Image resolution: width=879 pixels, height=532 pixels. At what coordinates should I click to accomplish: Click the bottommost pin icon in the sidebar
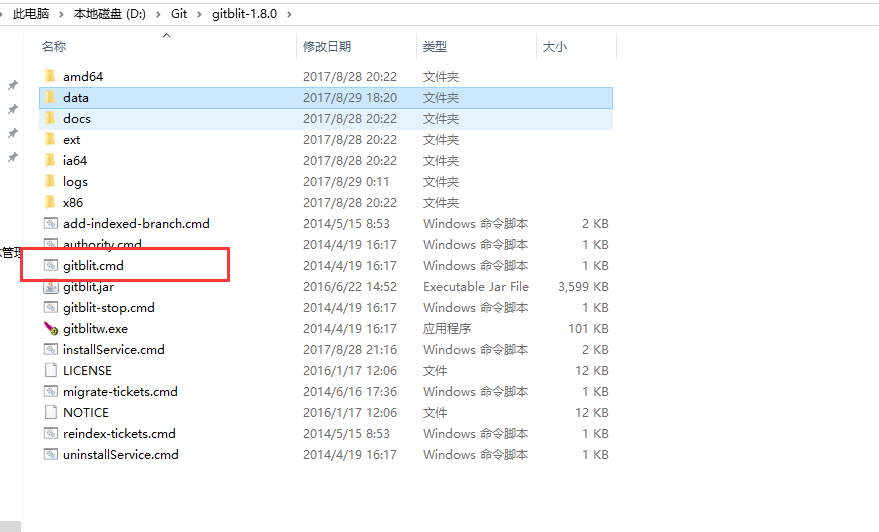(x=12, y=158)
